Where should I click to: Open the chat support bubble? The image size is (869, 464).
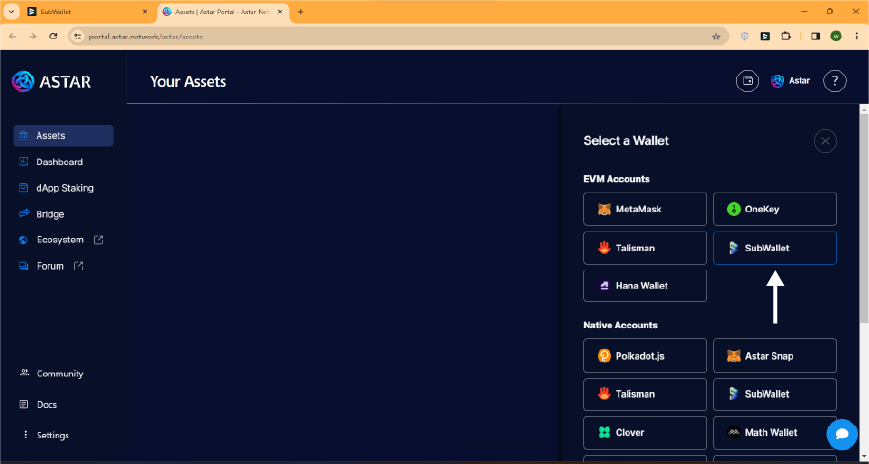(842, 434)
